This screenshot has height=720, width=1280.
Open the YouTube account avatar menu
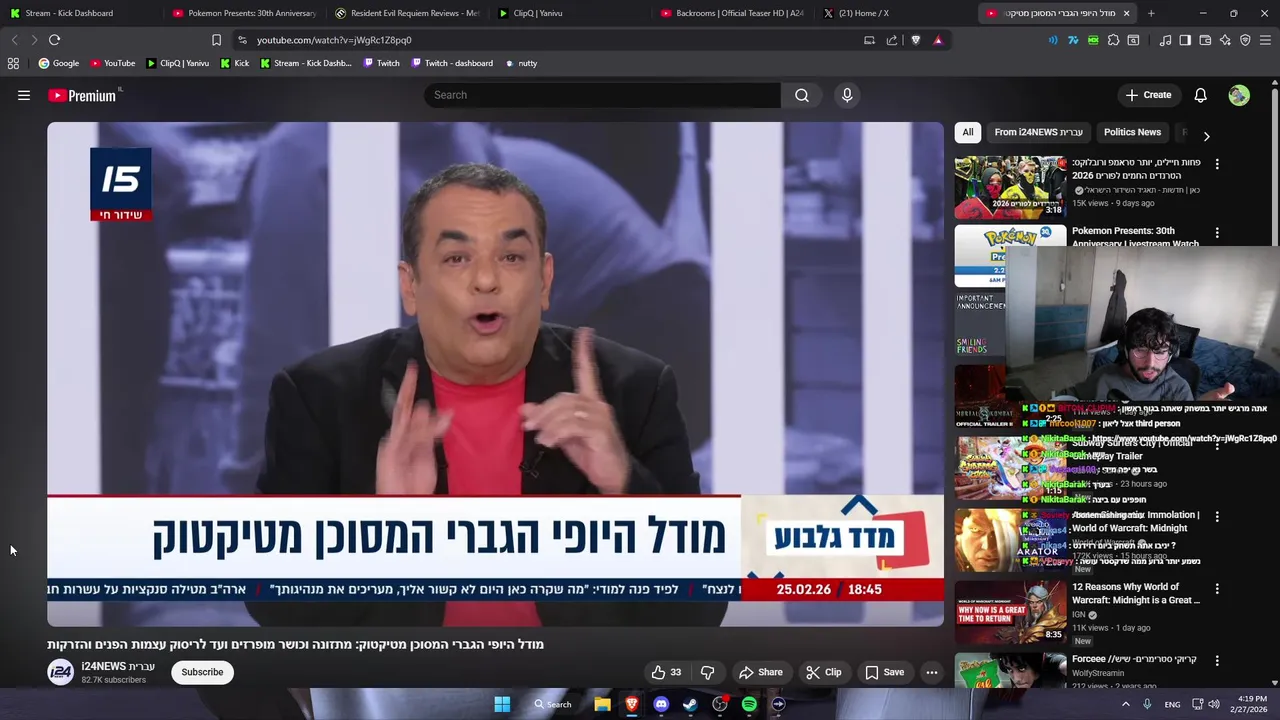(x=1239, y=95)
